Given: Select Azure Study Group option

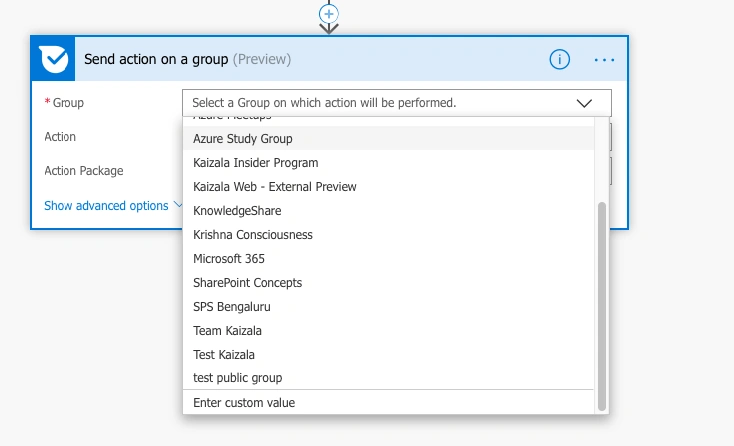Looking at the screenshot, I should [389, 139].
